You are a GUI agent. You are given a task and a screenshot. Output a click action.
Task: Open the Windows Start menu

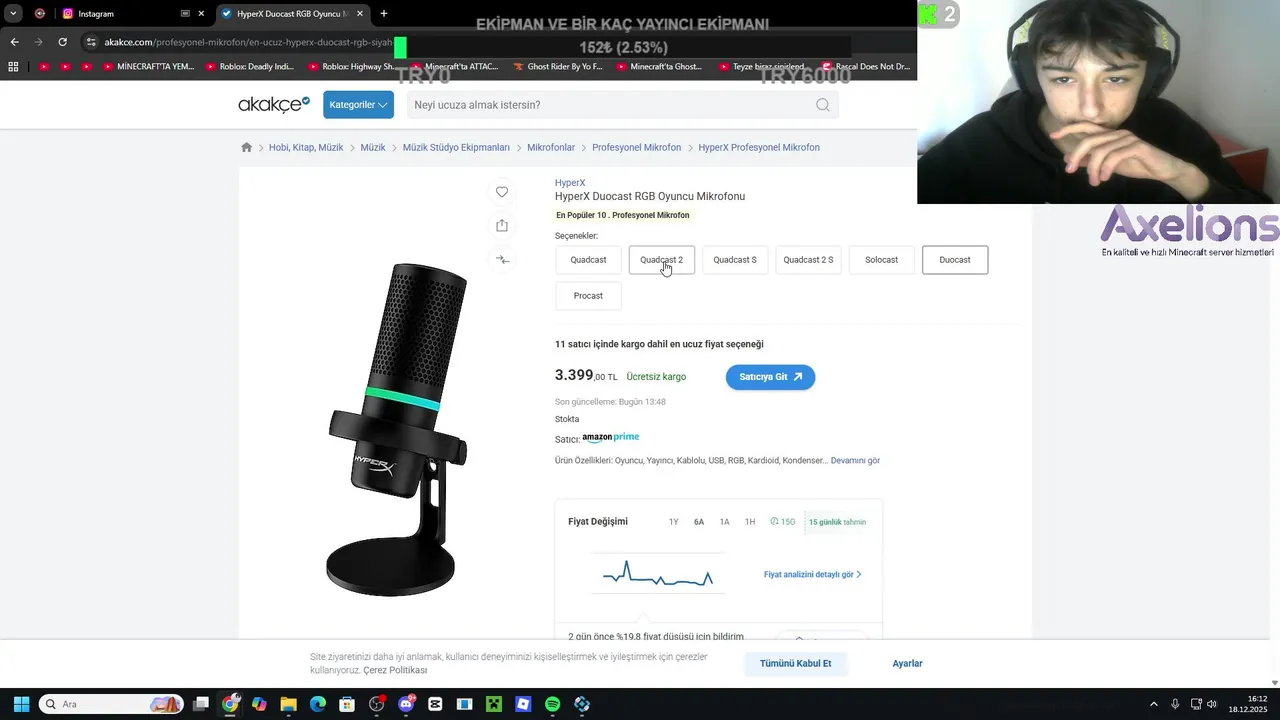[x=21, y=704]
